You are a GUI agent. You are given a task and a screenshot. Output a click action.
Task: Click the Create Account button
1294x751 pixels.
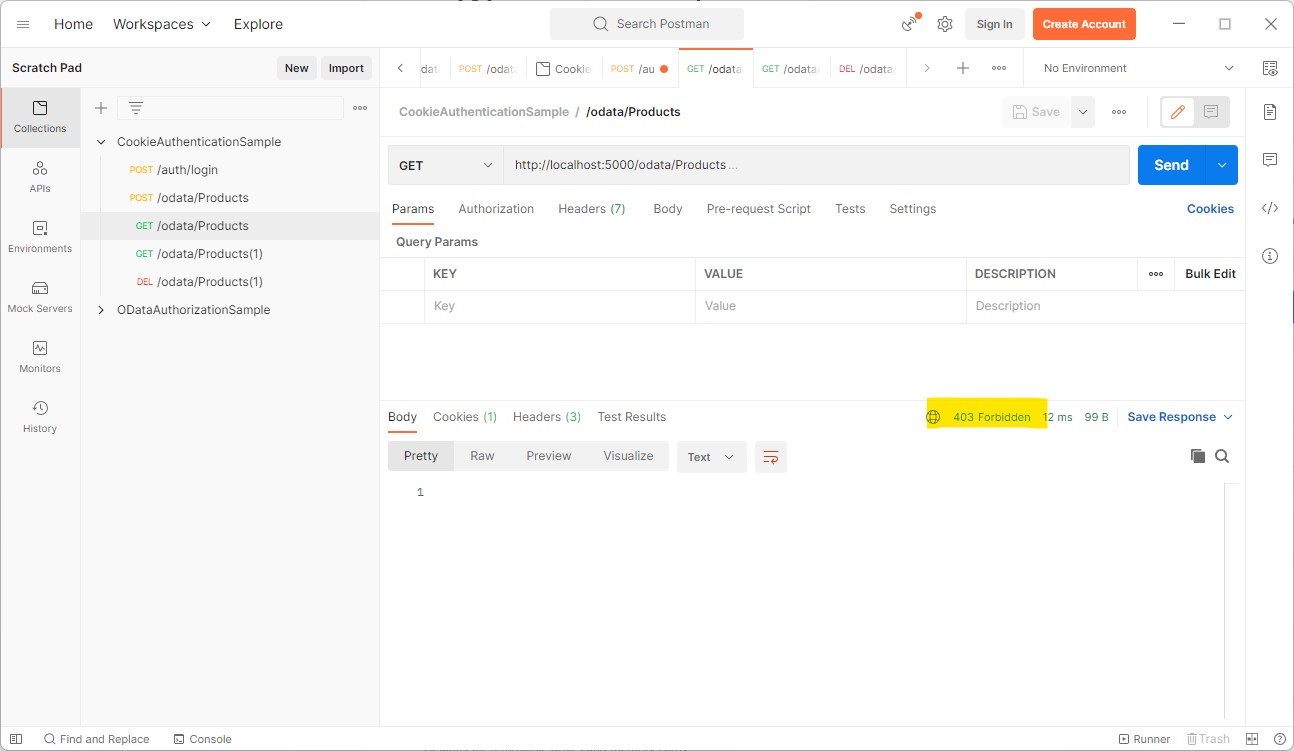coord(1084,24)
